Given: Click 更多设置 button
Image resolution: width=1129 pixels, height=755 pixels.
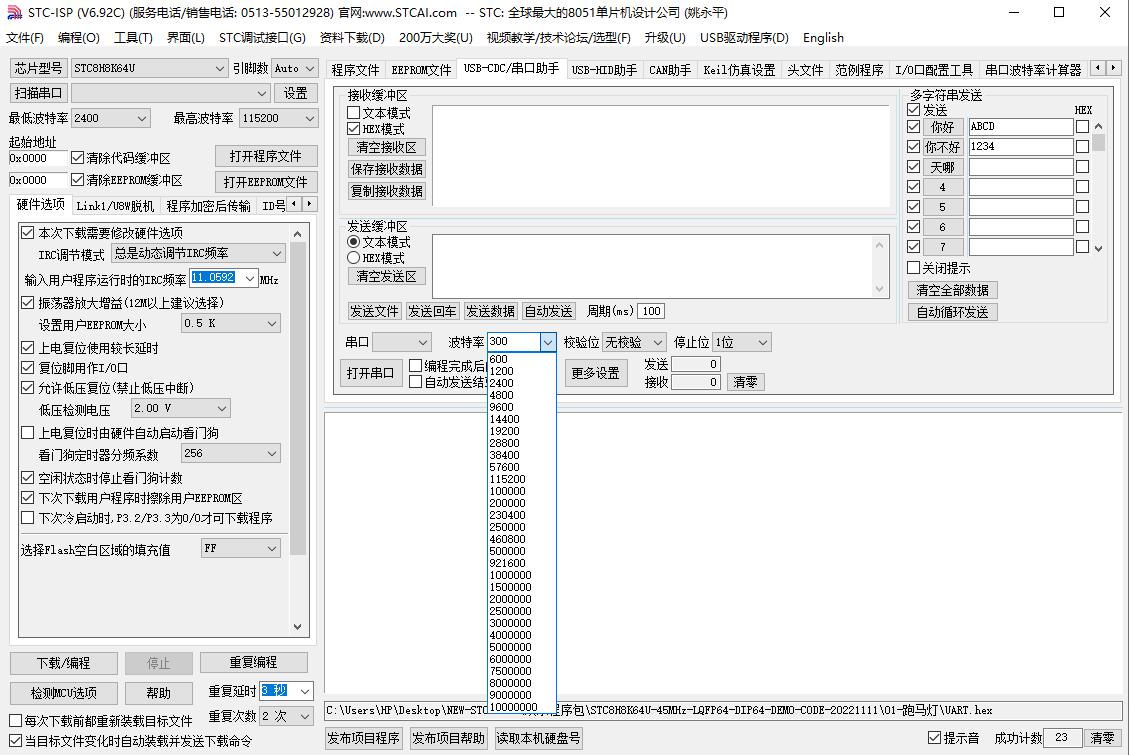Looking at the screenshot, I should point(595,373).
